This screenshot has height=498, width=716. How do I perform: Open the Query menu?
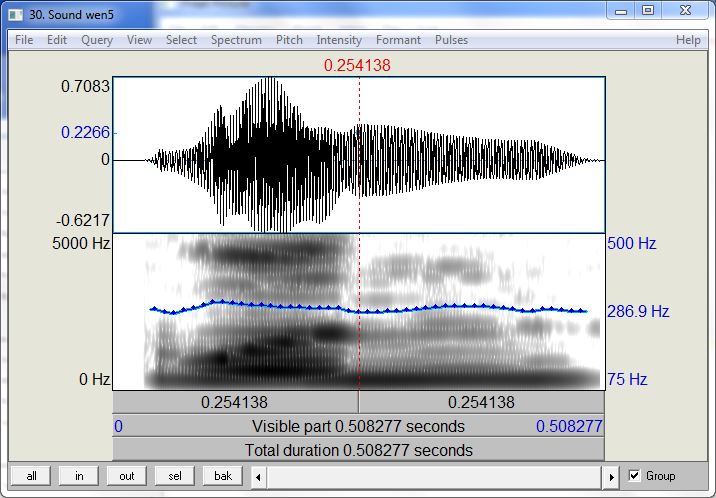(97, 40)
